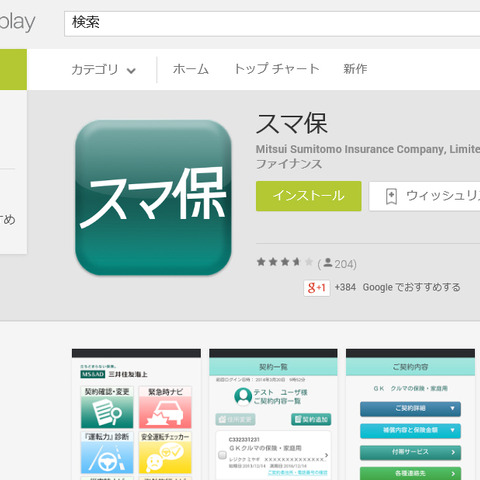Open the 新作 tab
This screenshot has width=480, height=480.
pos(355,69)
